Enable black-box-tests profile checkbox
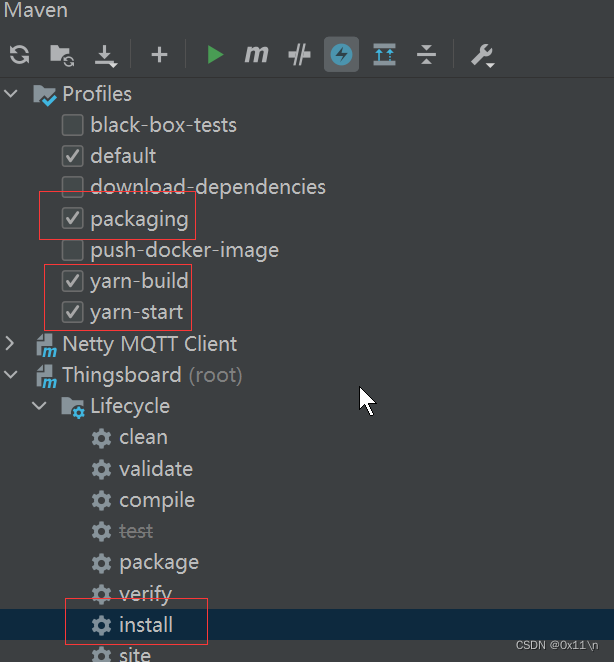The width and height of the screenshot is (614, 662). [73, 125]
